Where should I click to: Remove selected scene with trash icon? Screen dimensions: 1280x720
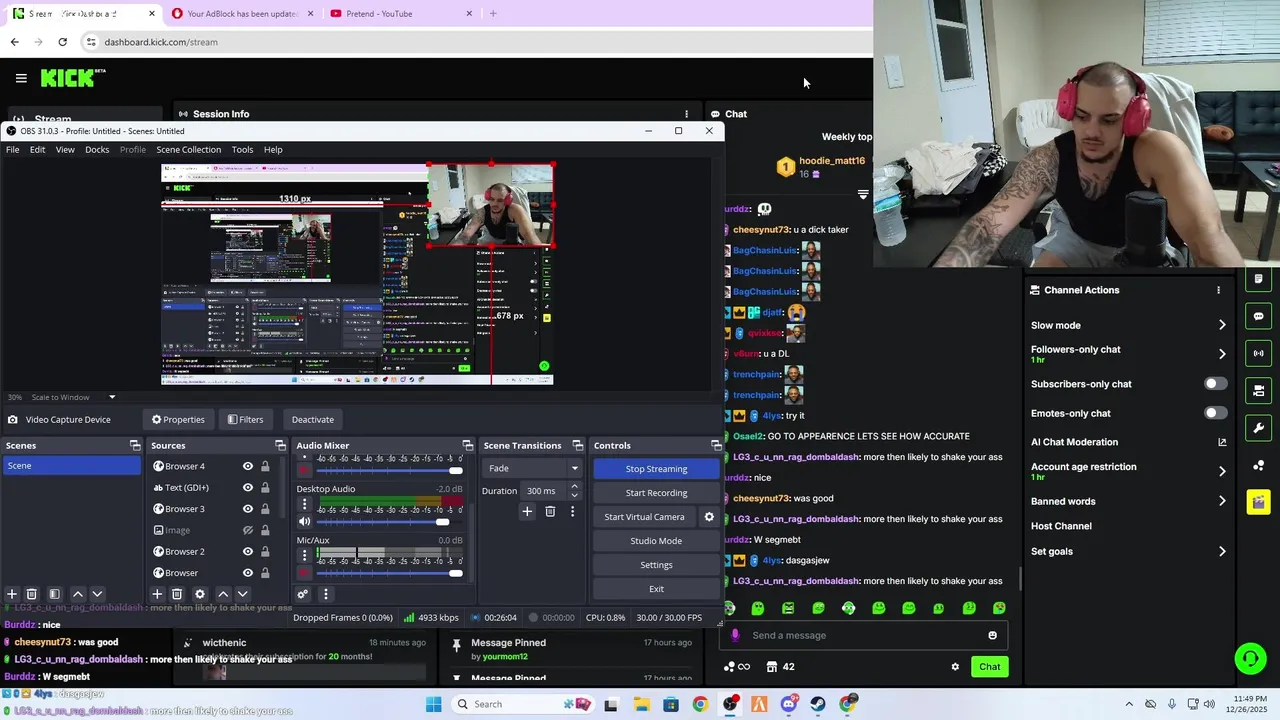pyautogui.click(x=32, y=594)
